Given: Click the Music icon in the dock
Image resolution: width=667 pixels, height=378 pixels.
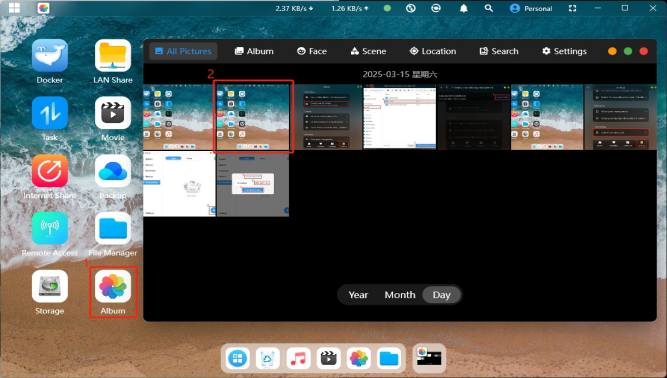Looking at the screenshot, I should pos(298,358).
